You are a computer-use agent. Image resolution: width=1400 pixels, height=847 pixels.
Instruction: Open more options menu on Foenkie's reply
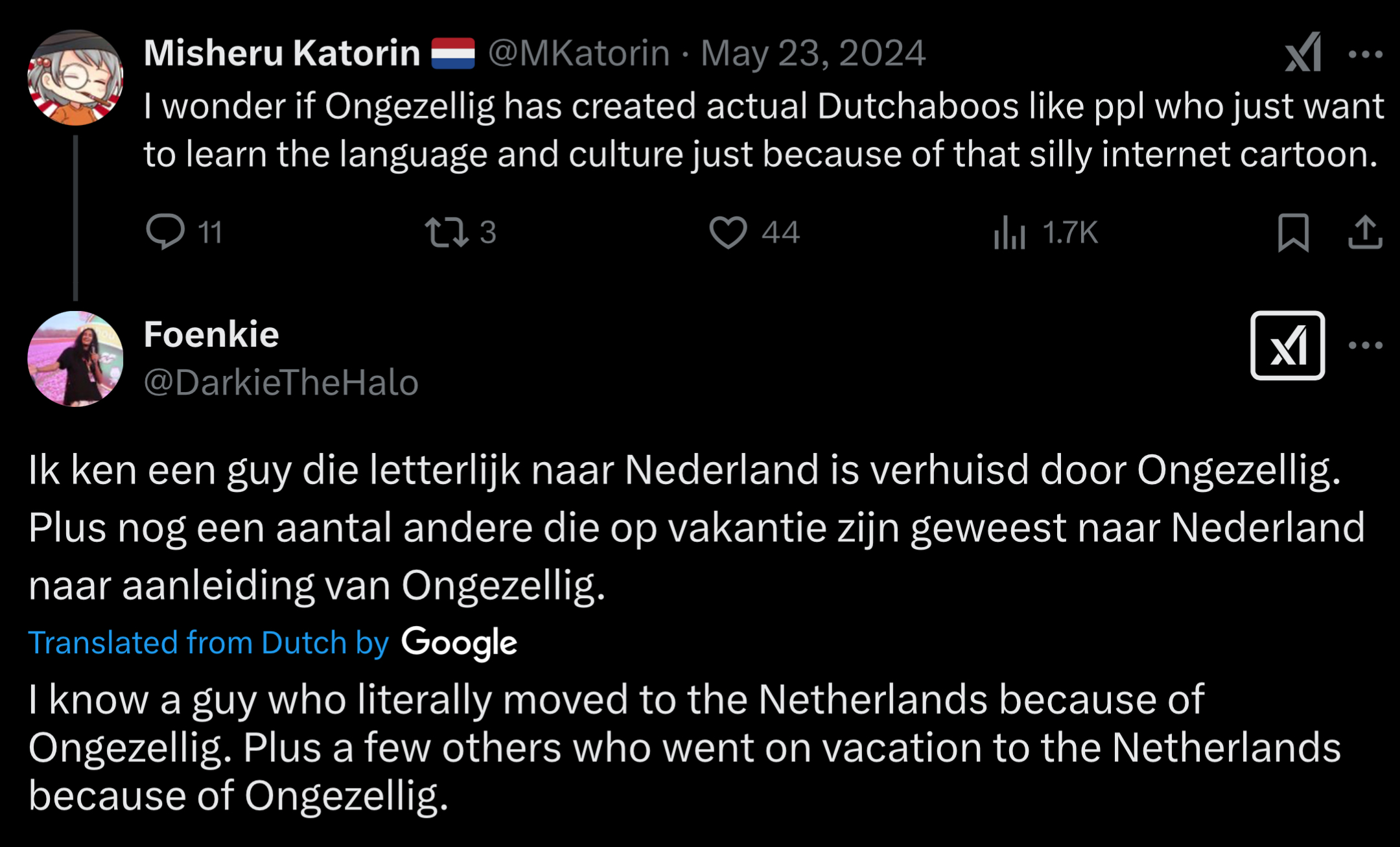tap(1365, 345)
